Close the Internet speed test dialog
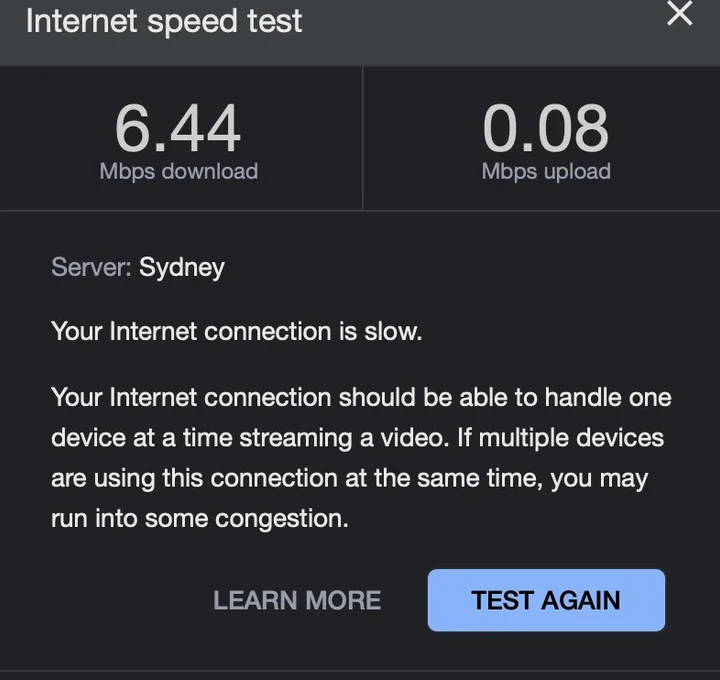Image resolution: width=720 pixels, height=680 pixels. click(679, 14)
